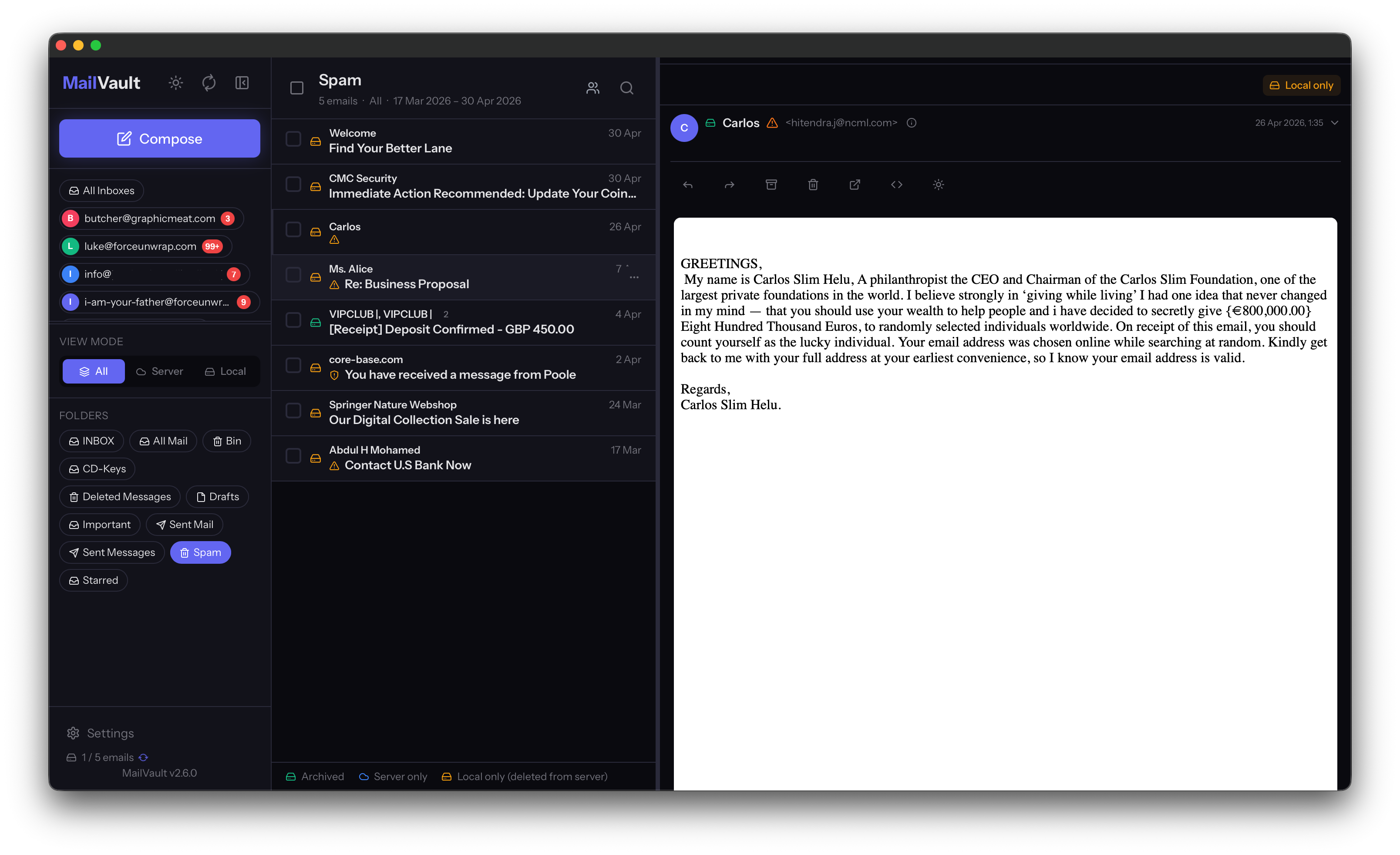
Task: Click the Delete trash icon in message toolbar
Action: pos(813,185)
